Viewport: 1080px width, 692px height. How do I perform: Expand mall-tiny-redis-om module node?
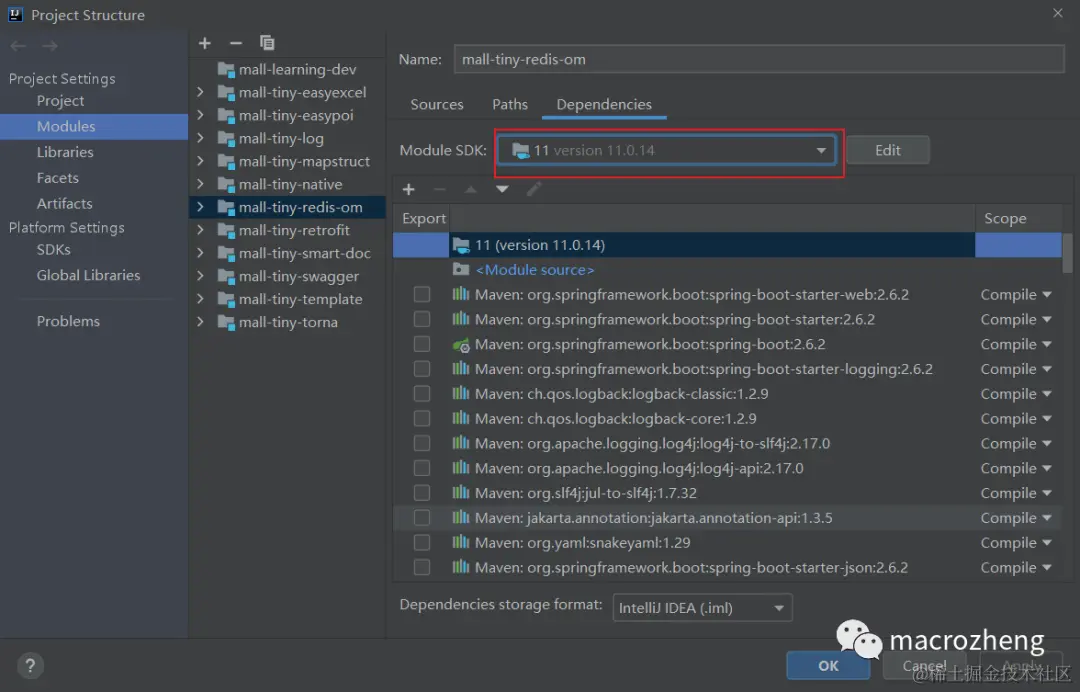(x=200, y=207)
